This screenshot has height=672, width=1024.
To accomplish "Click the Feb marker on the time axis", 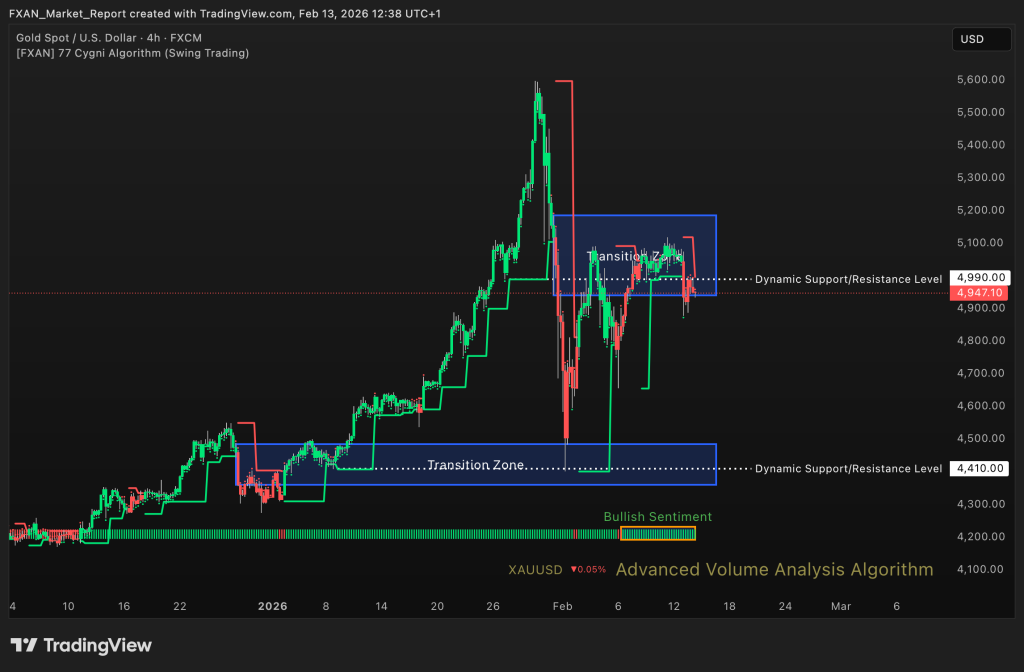I will coord(562,606).
